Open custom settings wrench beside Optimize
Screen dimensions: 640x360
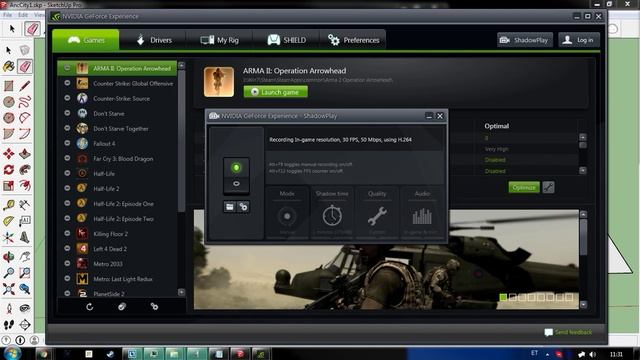549,187
